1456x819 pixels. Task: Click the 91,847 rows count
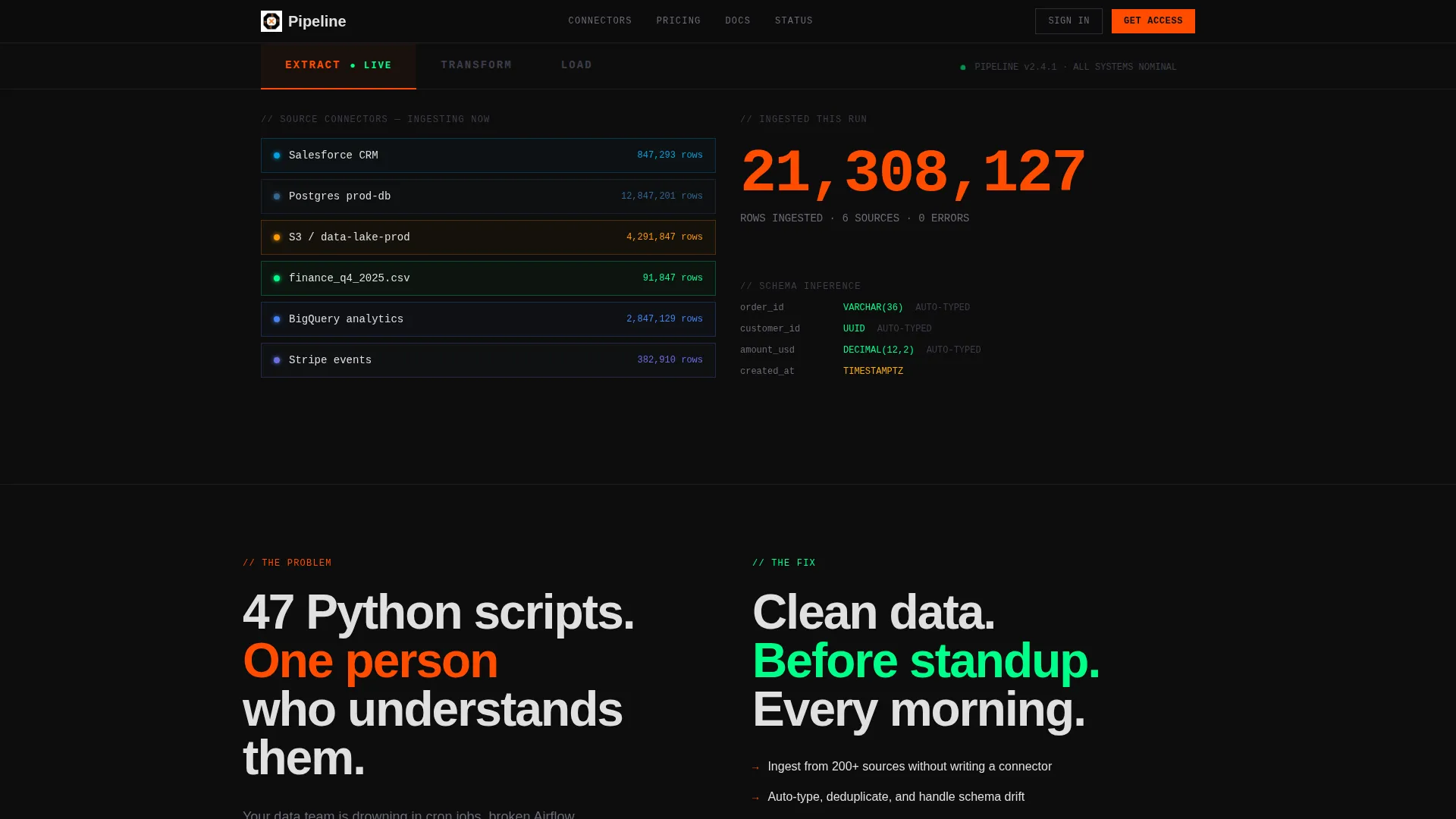[x=673, y=278]
